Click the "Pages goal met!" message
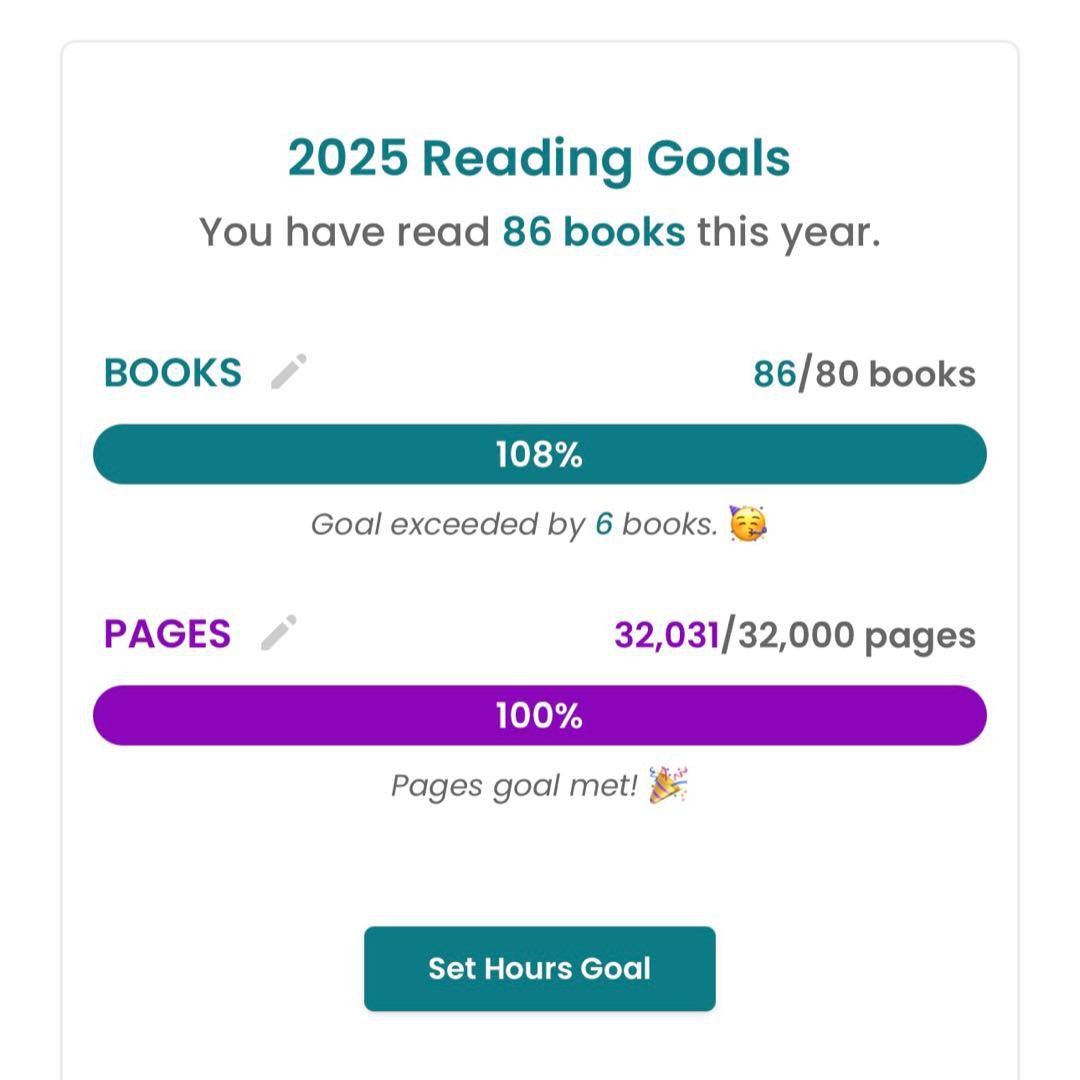This screenshot has width=1080, height=1080. click(514, 786)
